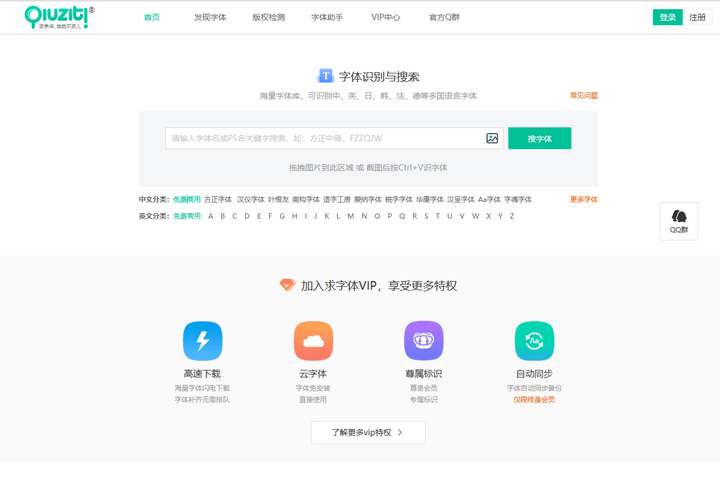Click the blue T font recognition icon
Screen dimensions: 720x487
(x=326, y=76)
